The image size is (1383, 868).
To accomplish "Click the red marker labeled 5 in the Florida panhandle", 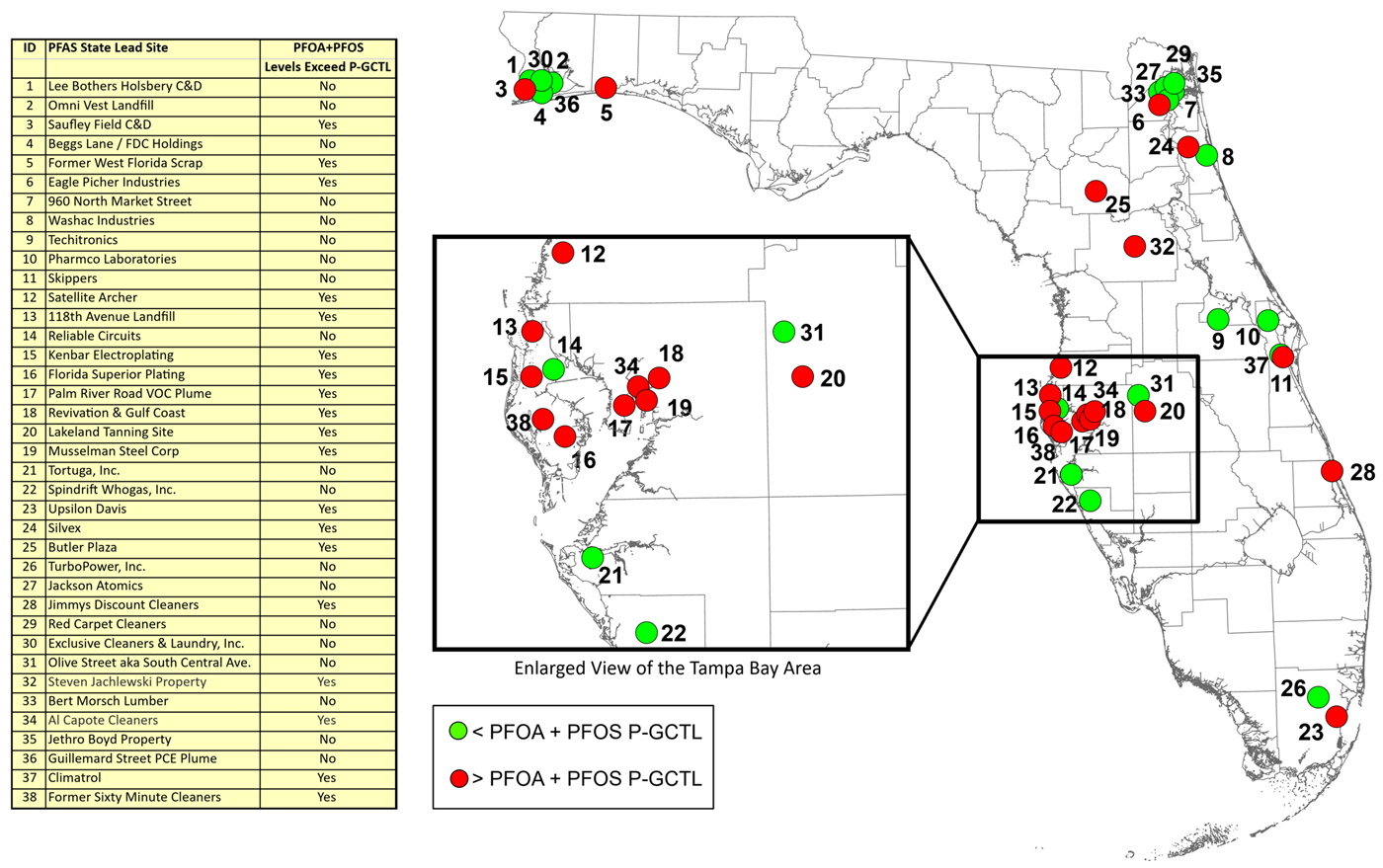I will (606, 89).
